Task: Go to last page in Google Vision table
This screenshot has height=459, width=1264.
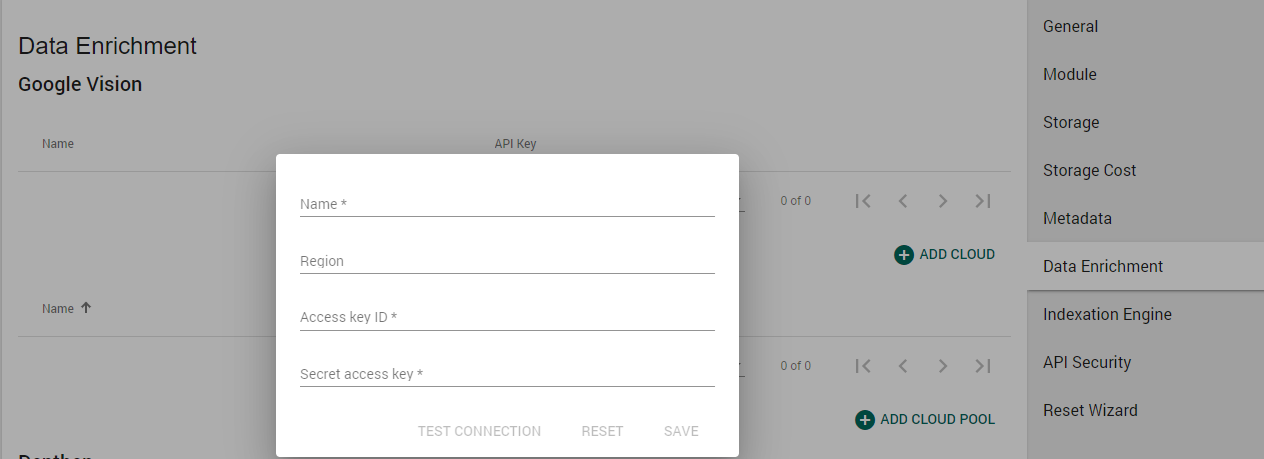Action: click(982, 201)
